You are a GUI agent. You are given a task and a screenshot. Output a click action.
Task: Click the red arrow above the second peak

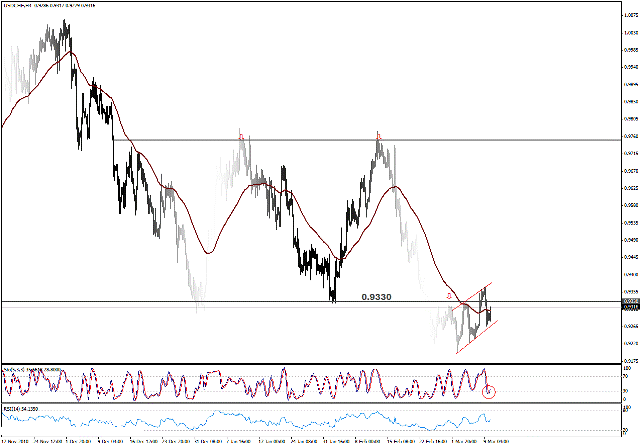click(378, 134)
